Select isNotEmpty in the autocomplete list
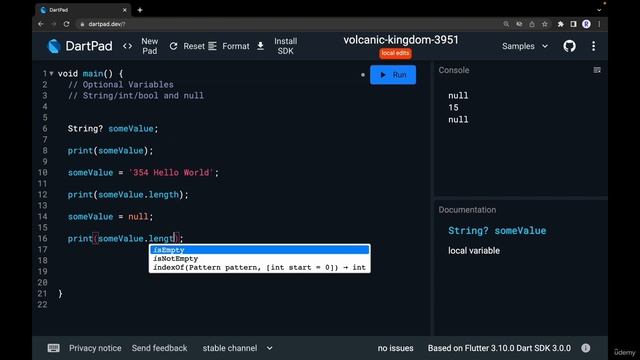The height and width of the screenshot is (360, 640). [x=260, y=258]
